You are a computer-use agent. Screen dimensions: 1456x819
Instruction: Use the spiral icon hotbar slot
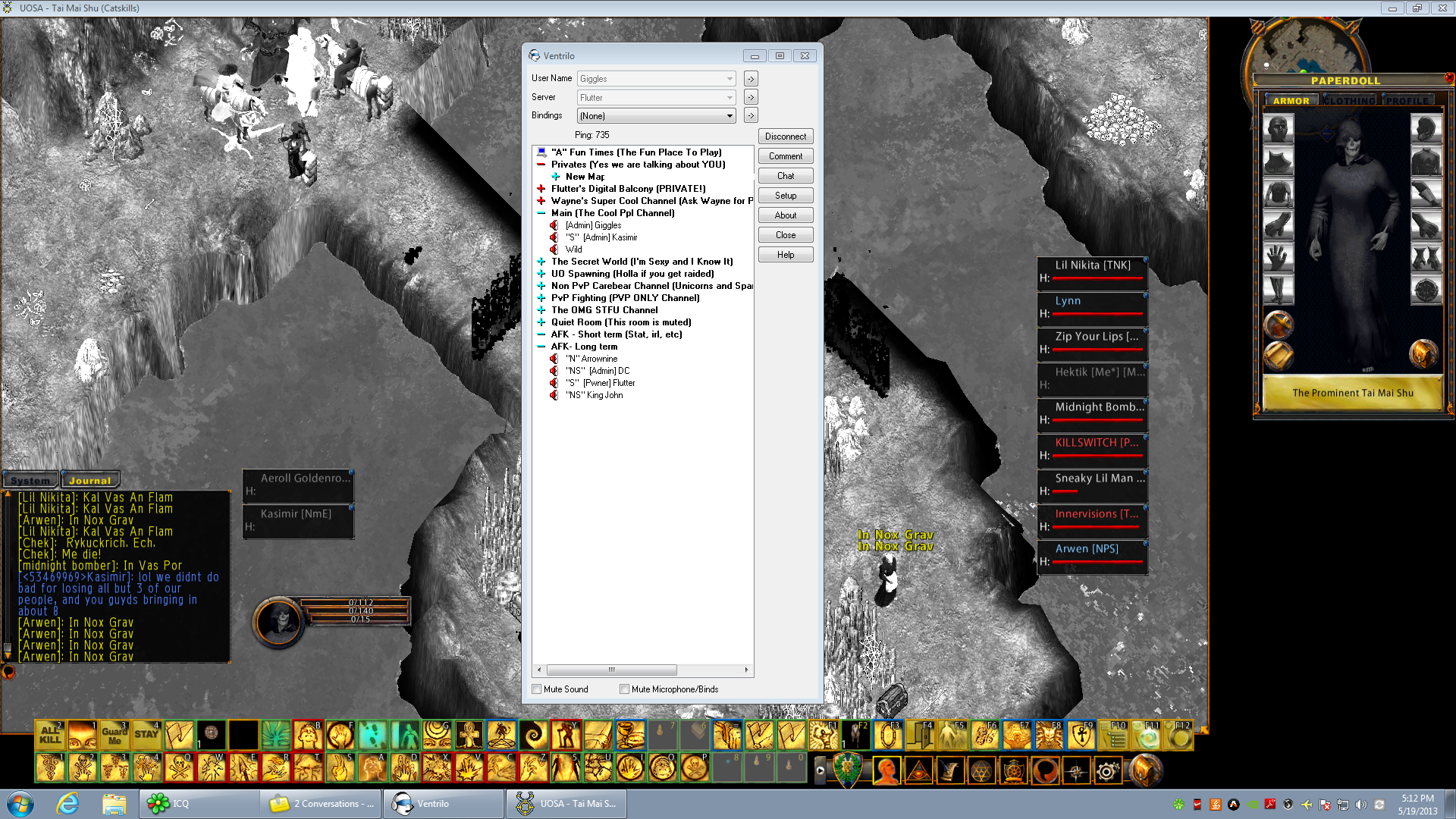[x=534, y=736]
